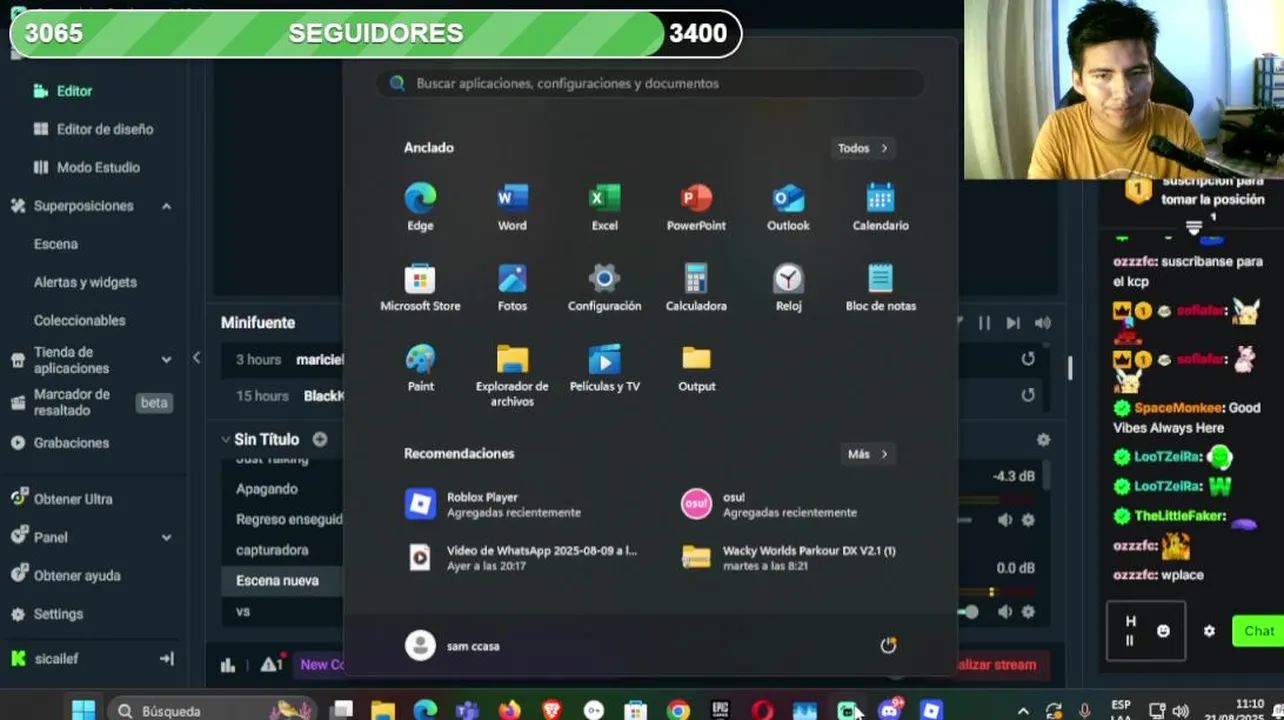Screen dimensions: 1284x720
Task: Open sam ccasa user account menu
Action: pyautogui.click(x=453, y=646)
